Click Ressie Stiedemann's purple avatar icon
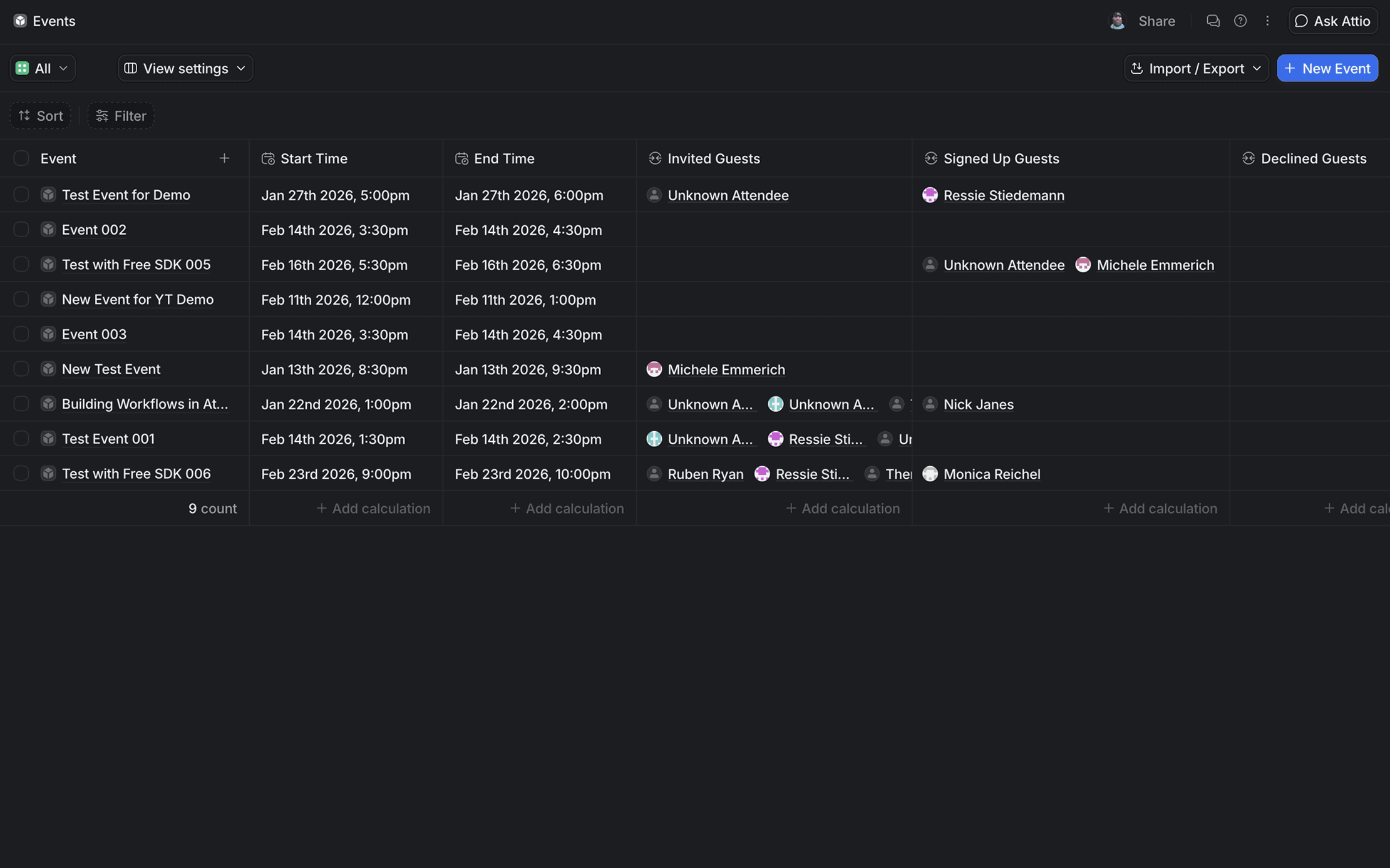 930,195
